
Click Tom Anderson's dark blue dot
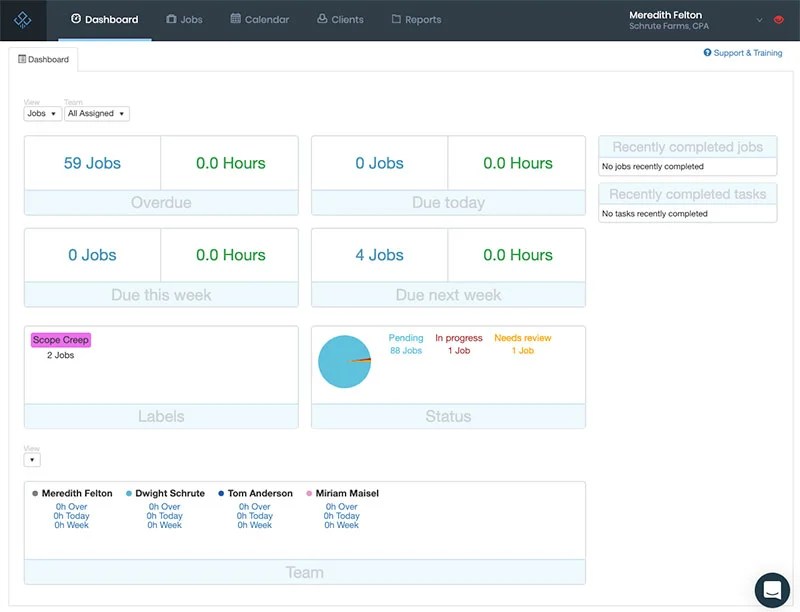click(221, 493)
